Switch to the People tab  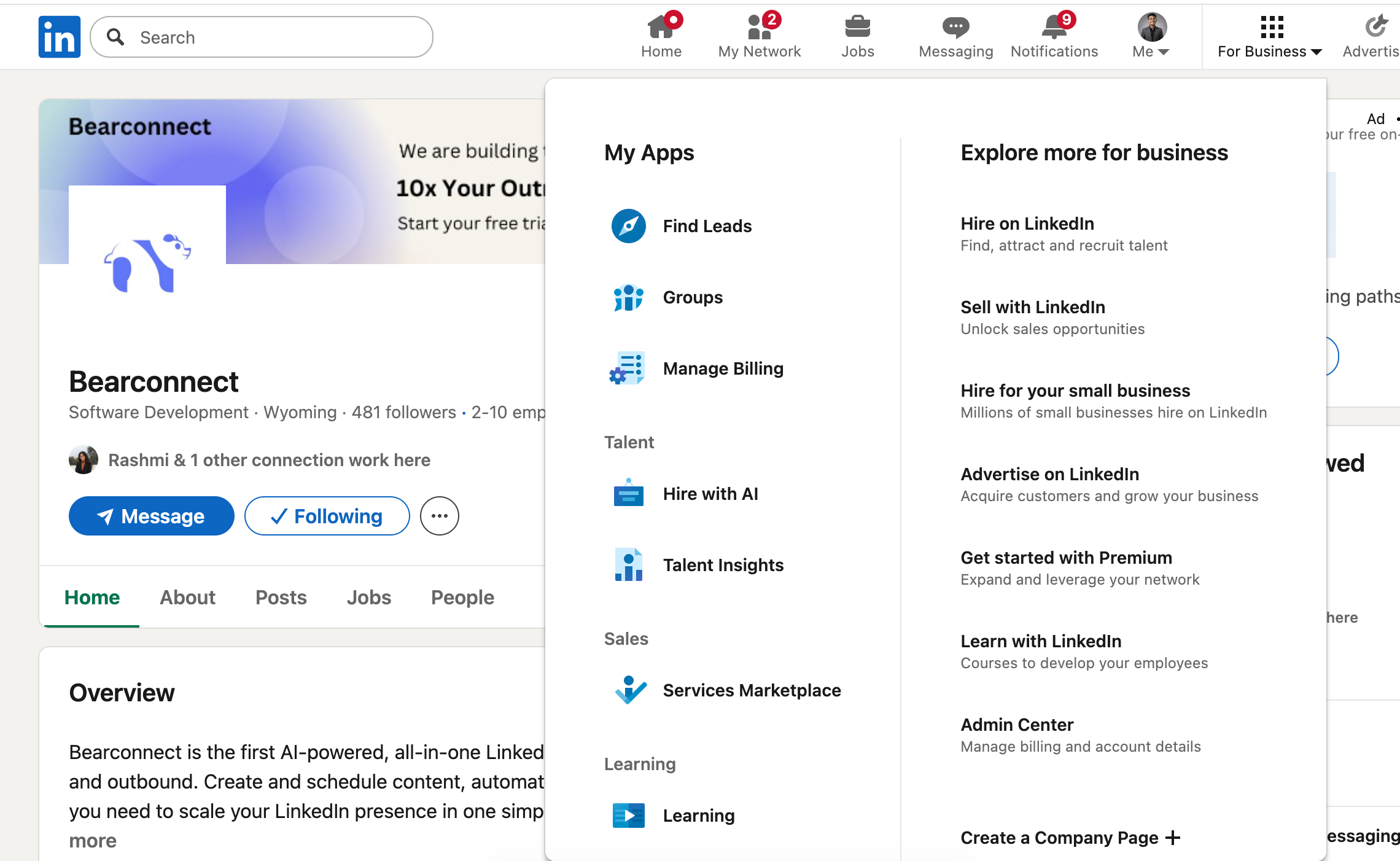pyautogui.click(x=462, y=597)
